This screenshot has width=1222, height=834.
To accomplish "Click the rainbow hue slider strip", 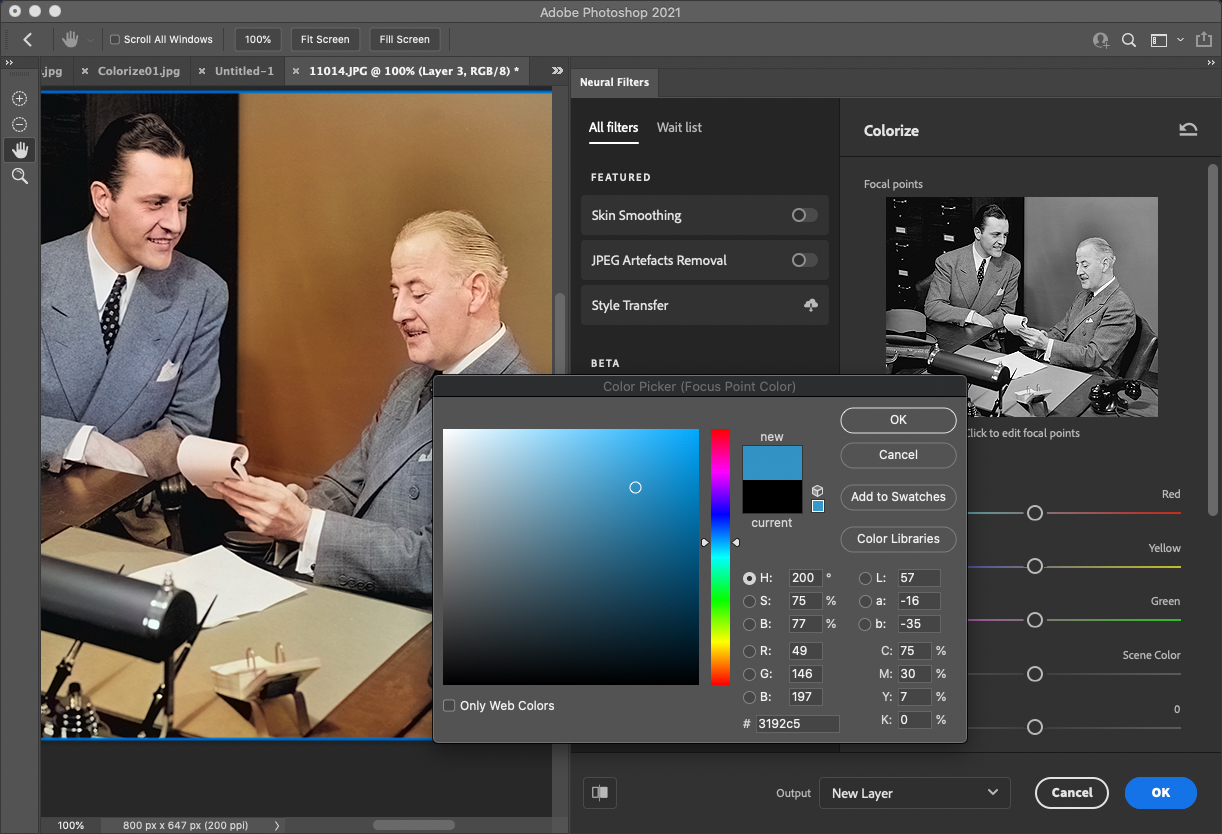I will 720,557.
